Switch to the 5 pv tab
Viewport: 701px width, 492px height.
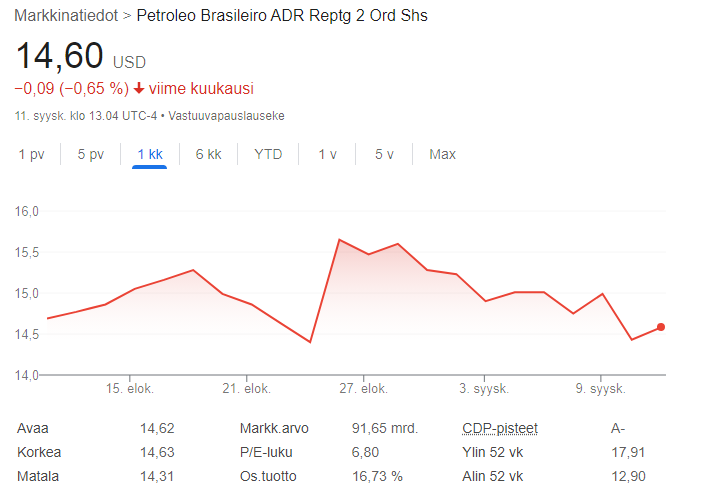coord(91,155)
